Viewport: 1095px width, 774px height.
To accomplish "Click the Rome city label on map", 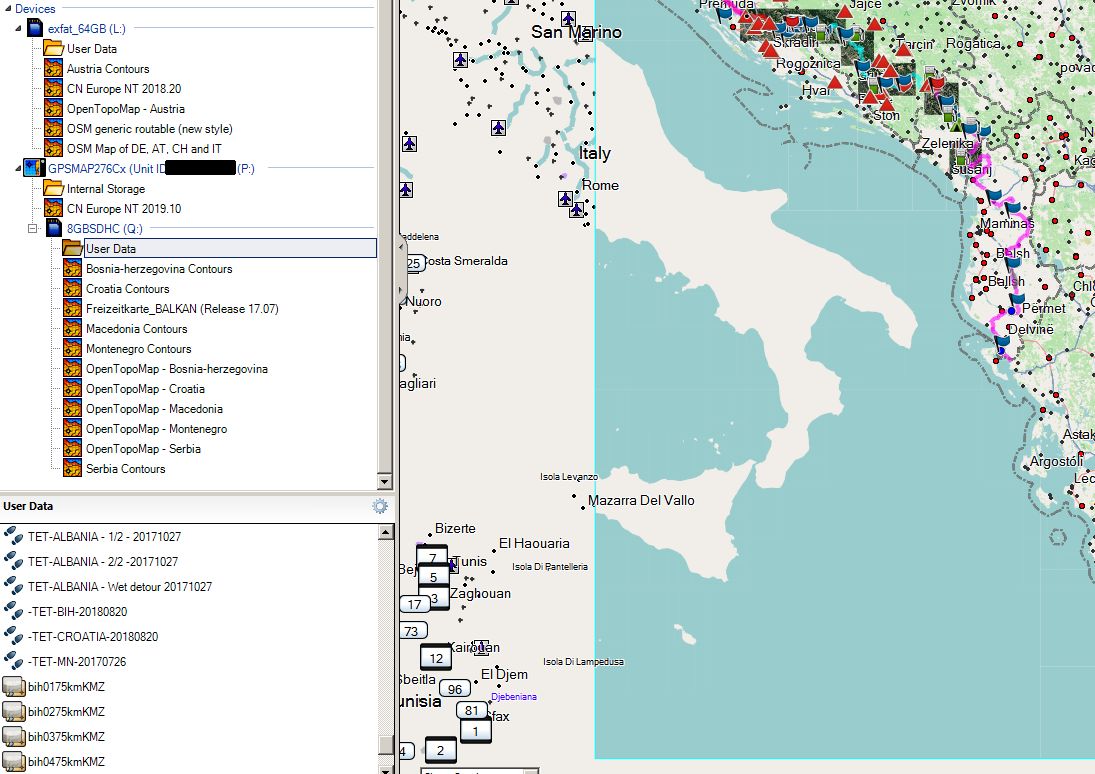I will (x=600, y=185).
